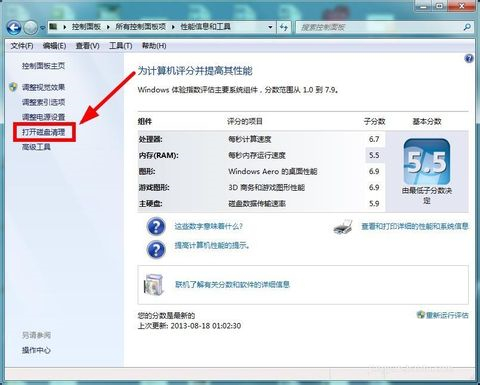Select the 所有控制面板项 breadcrumb segment

pos(141,27)
